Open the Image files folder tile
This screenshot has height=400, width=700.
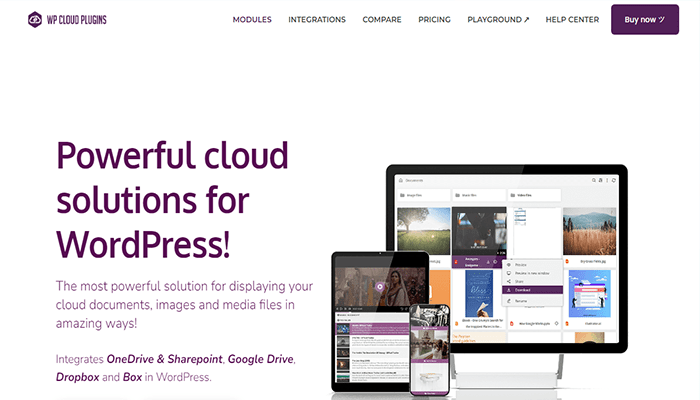[423, 195]
